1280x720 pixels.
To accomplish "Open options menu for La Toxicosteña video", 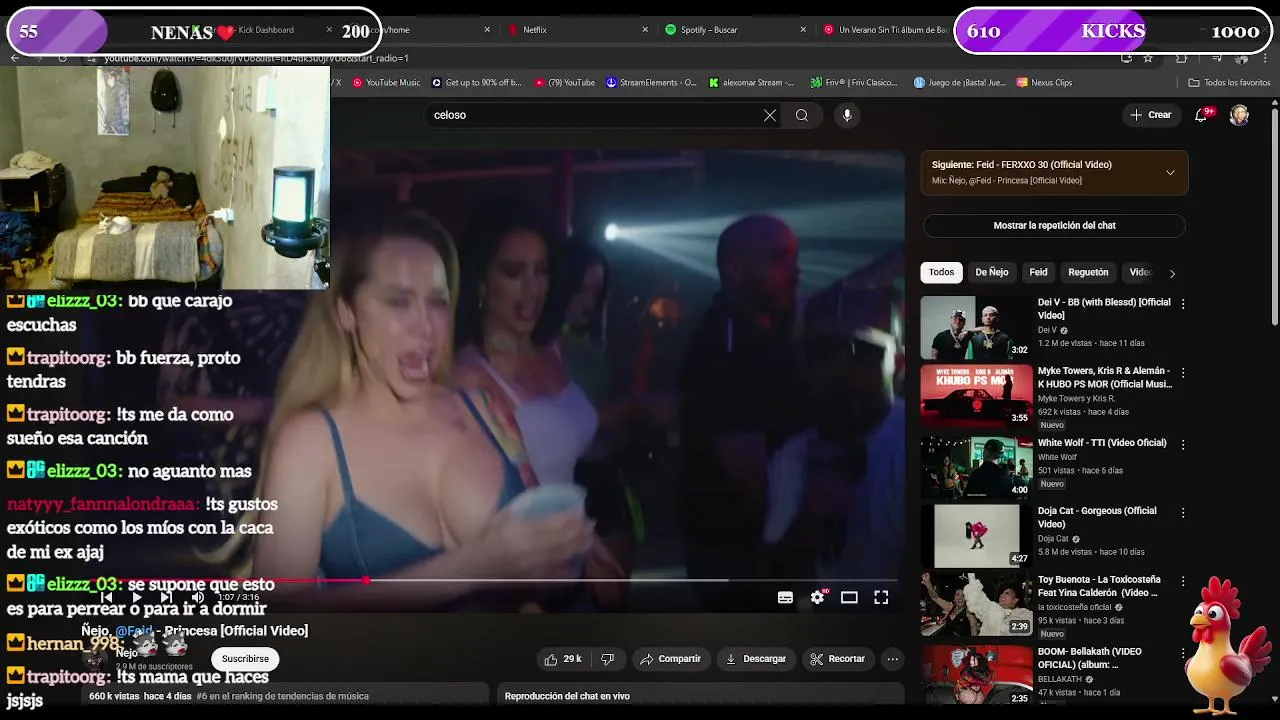I will [x=1183, y=581].
